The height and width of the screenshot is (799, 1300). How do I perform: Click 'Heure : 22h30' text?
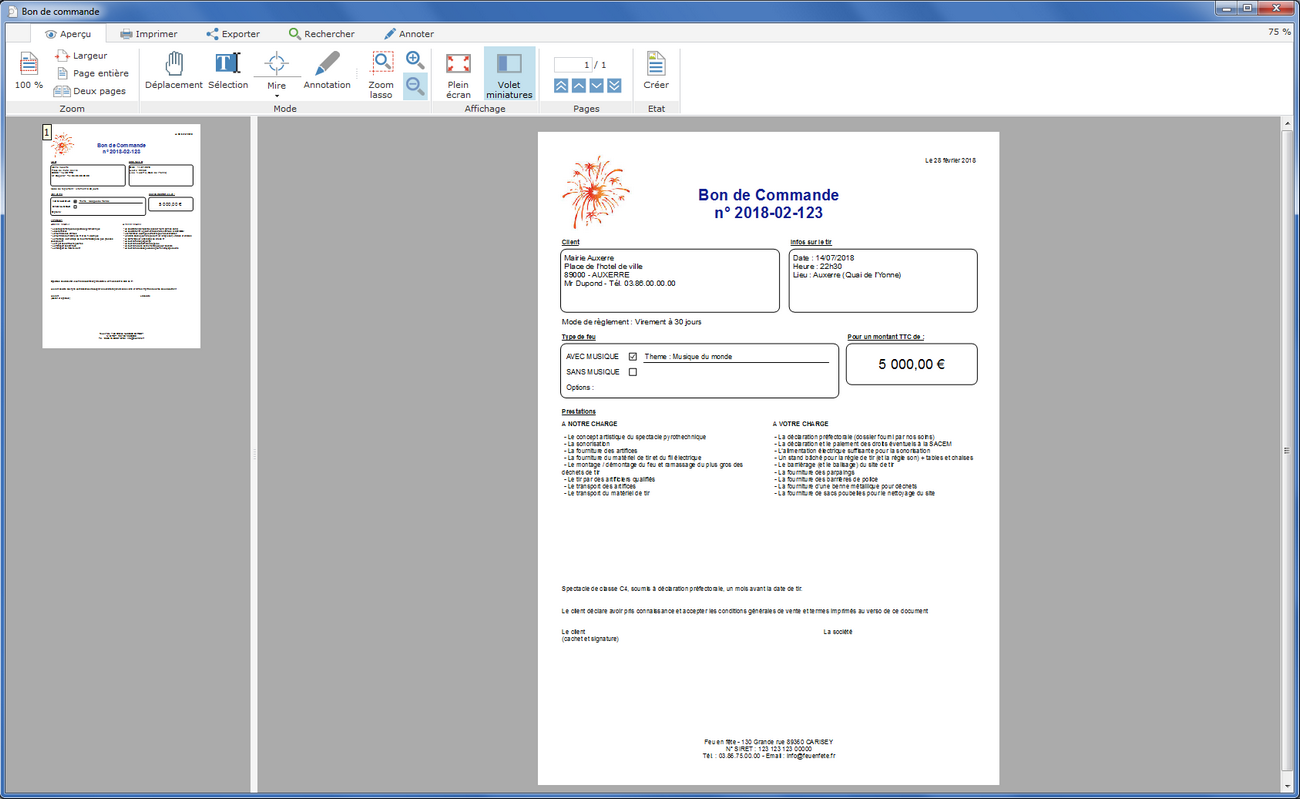click(817, 266)
